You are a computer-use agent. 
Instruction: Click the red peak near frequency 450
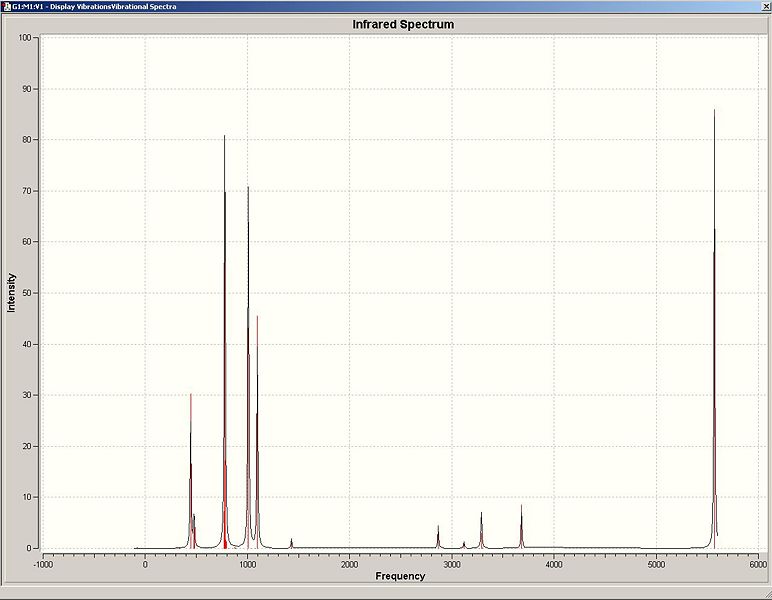coord(191,471)
